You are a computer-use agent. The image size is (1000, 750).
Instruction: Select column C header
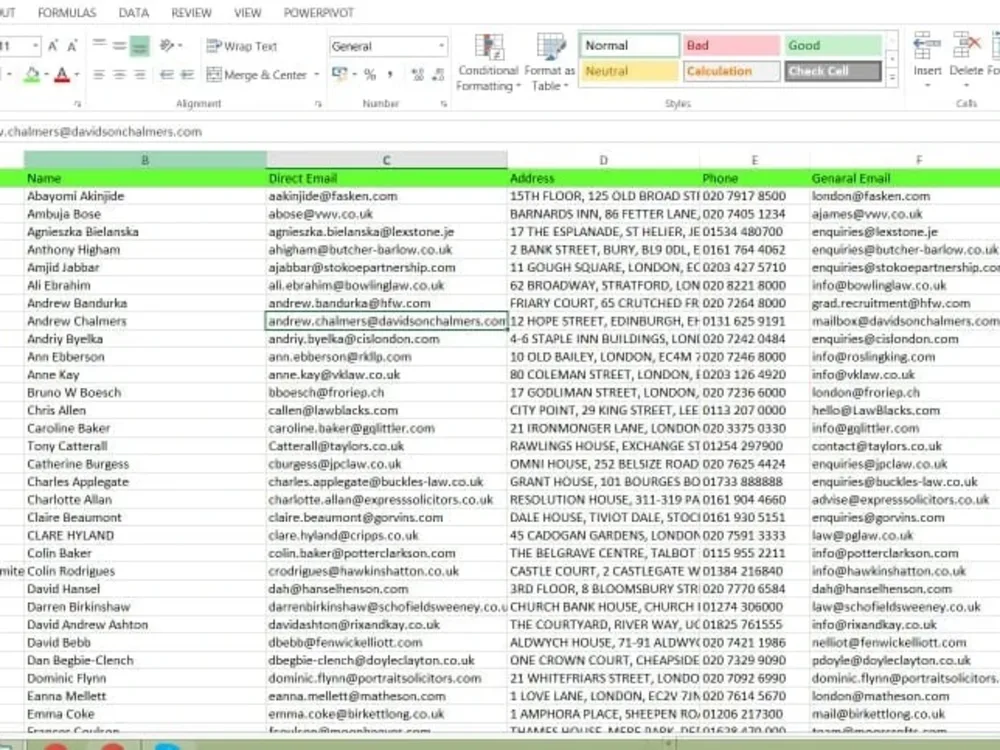tap(386, 160)
